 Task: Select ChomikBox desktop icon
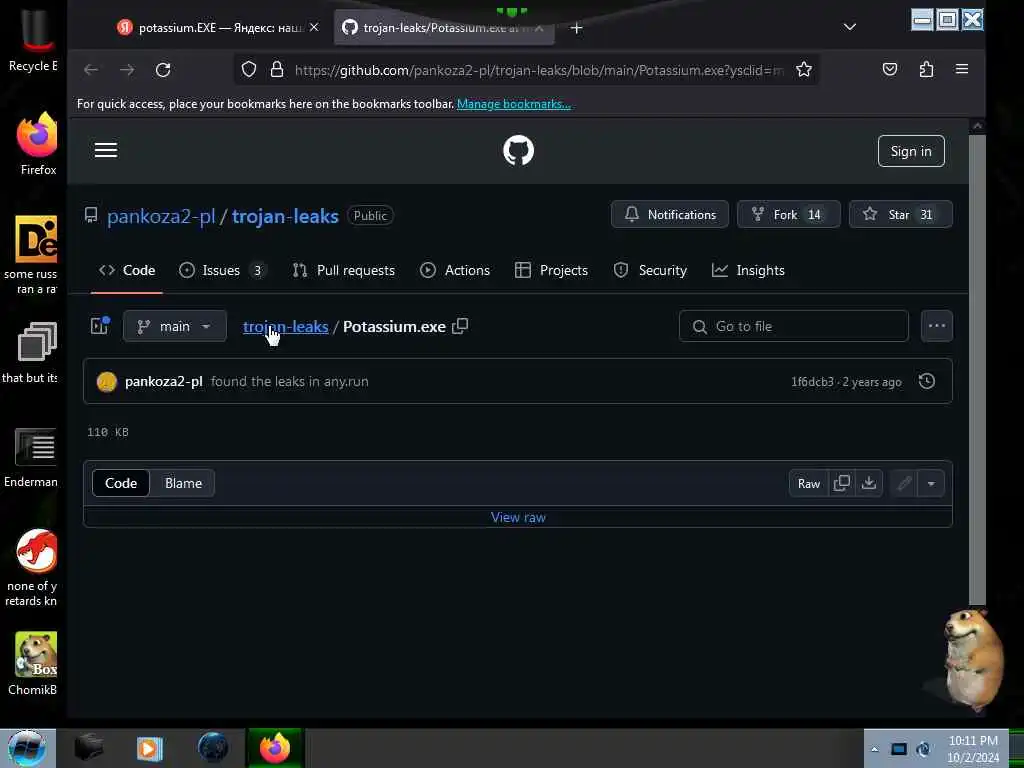click(x=34, y=664)
